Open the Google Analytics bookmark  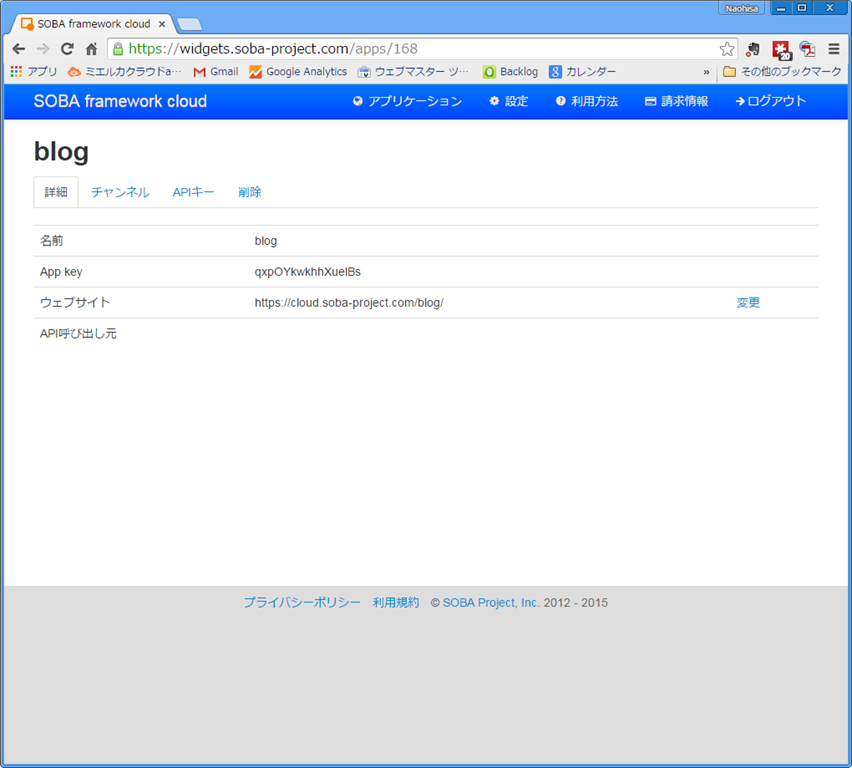[298, 72]
